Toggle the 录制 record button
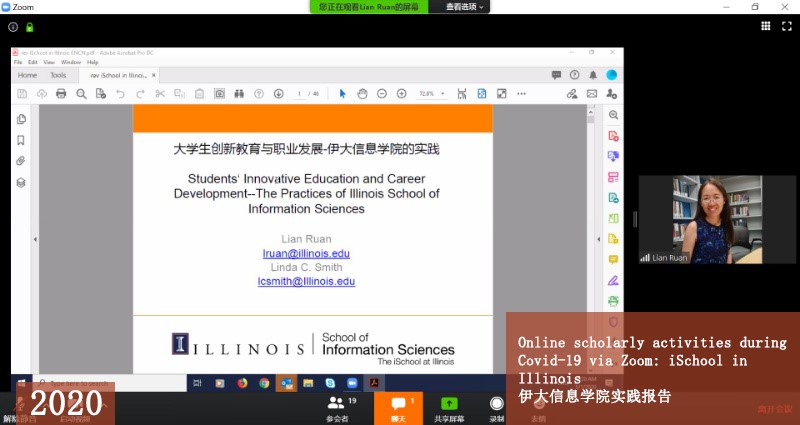 coord(496,409)
